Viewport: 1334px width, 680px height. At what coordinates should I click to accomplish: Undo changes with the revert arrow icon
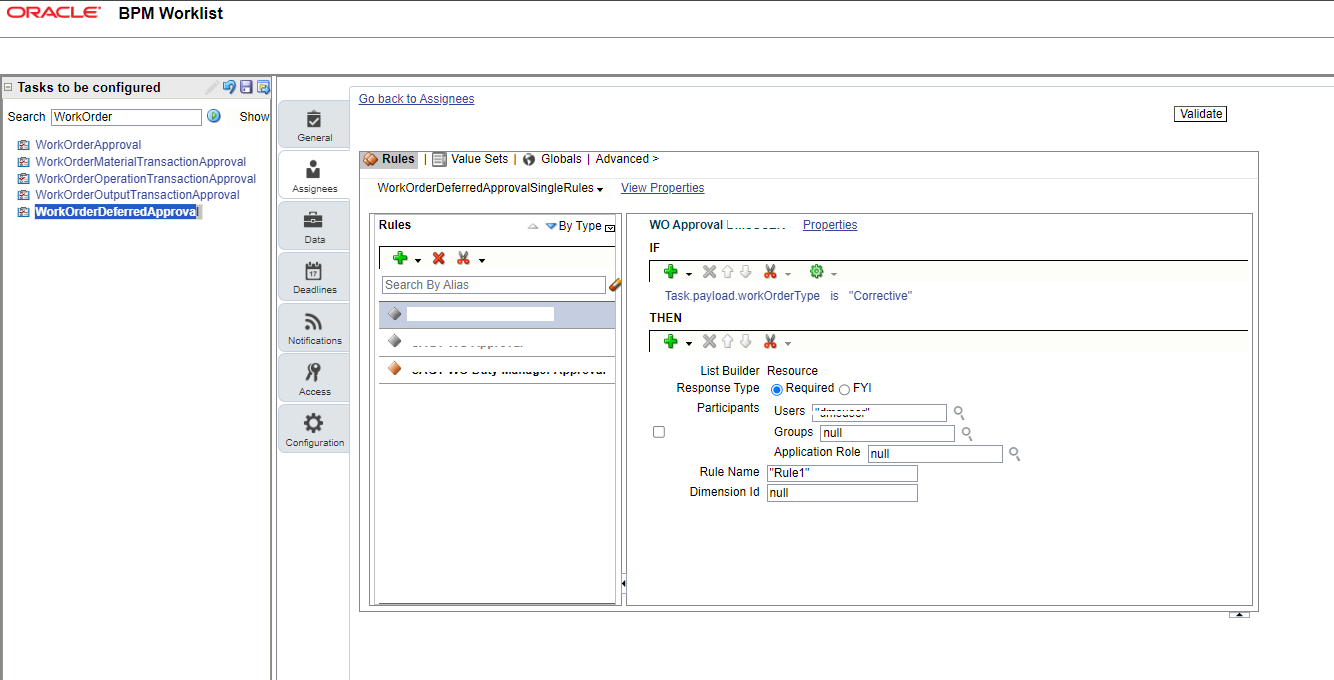click(x=229, y=87)
